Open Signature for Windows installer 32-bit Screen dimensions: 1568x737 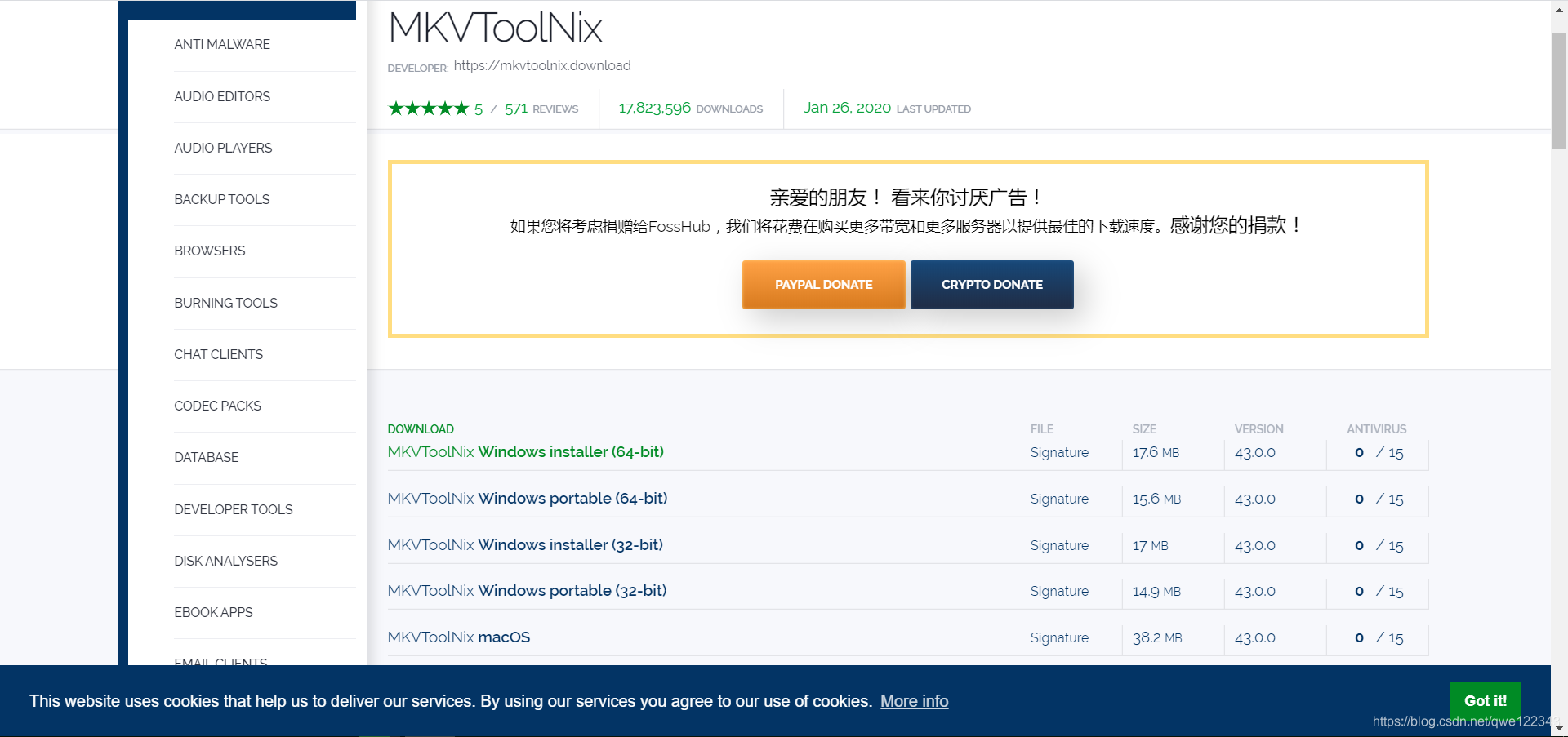(1059, 545)
